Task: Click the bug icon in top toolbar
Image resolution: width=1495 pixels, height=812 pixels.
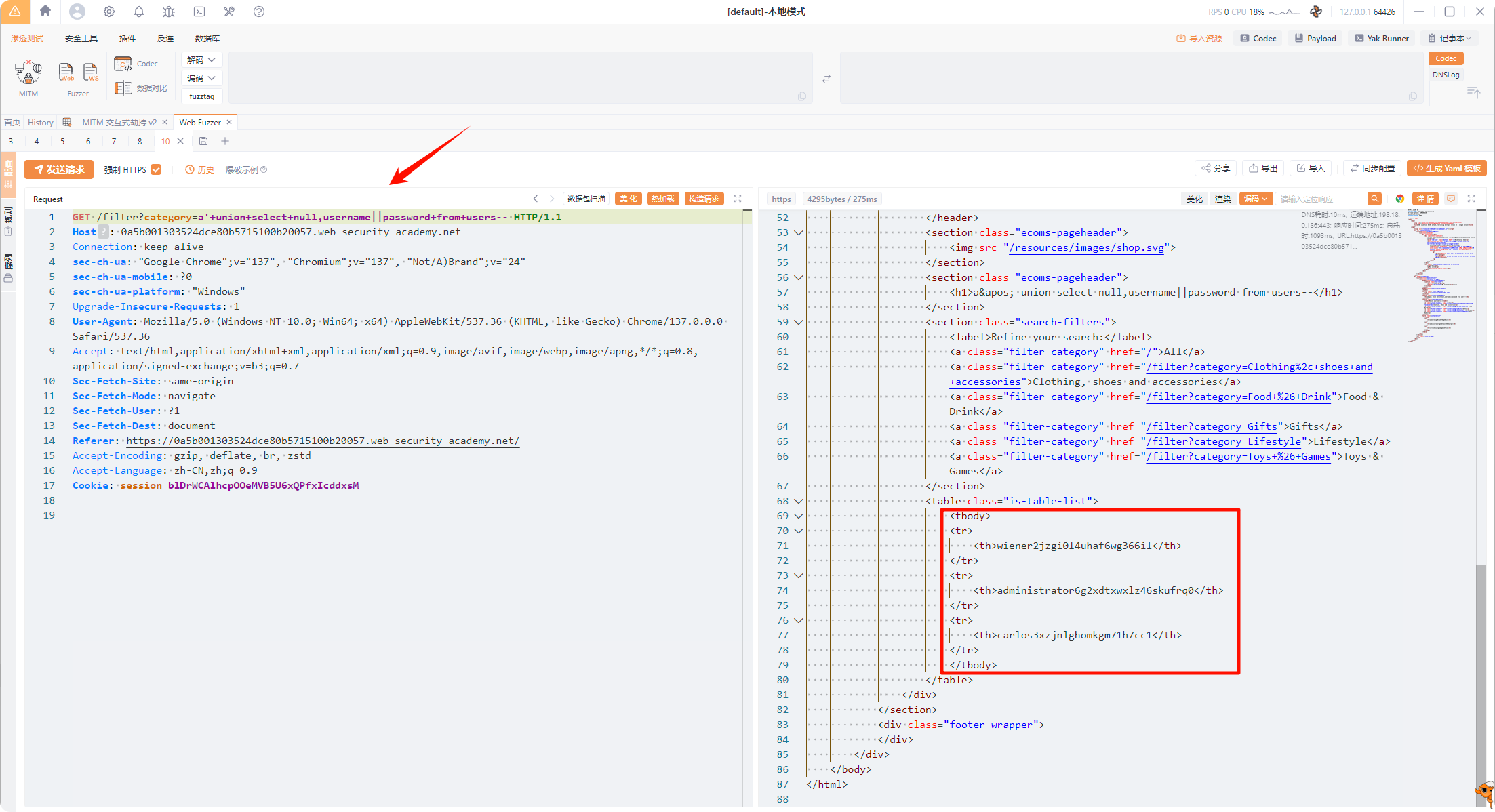Action: click(169, 12)
